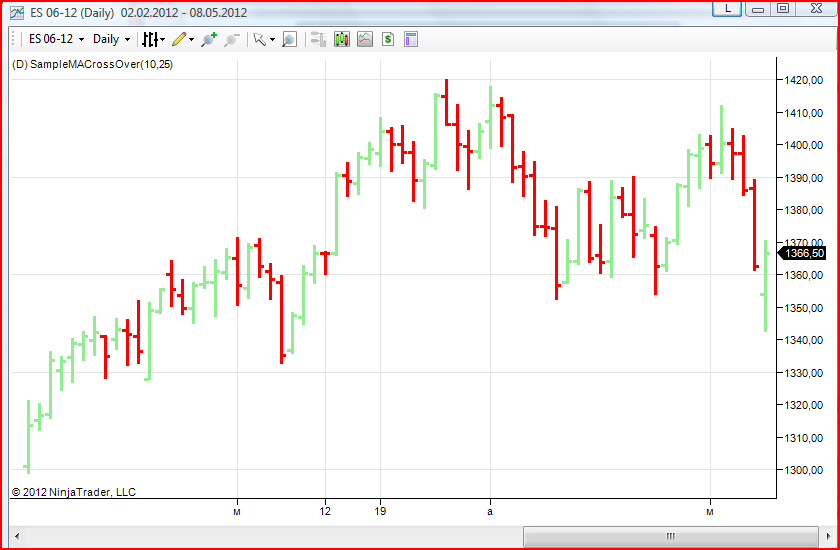This screenshot has width=840, height=550.
Task: Click the zoom out magnifier icon
Action: click(x=231, y=39)
